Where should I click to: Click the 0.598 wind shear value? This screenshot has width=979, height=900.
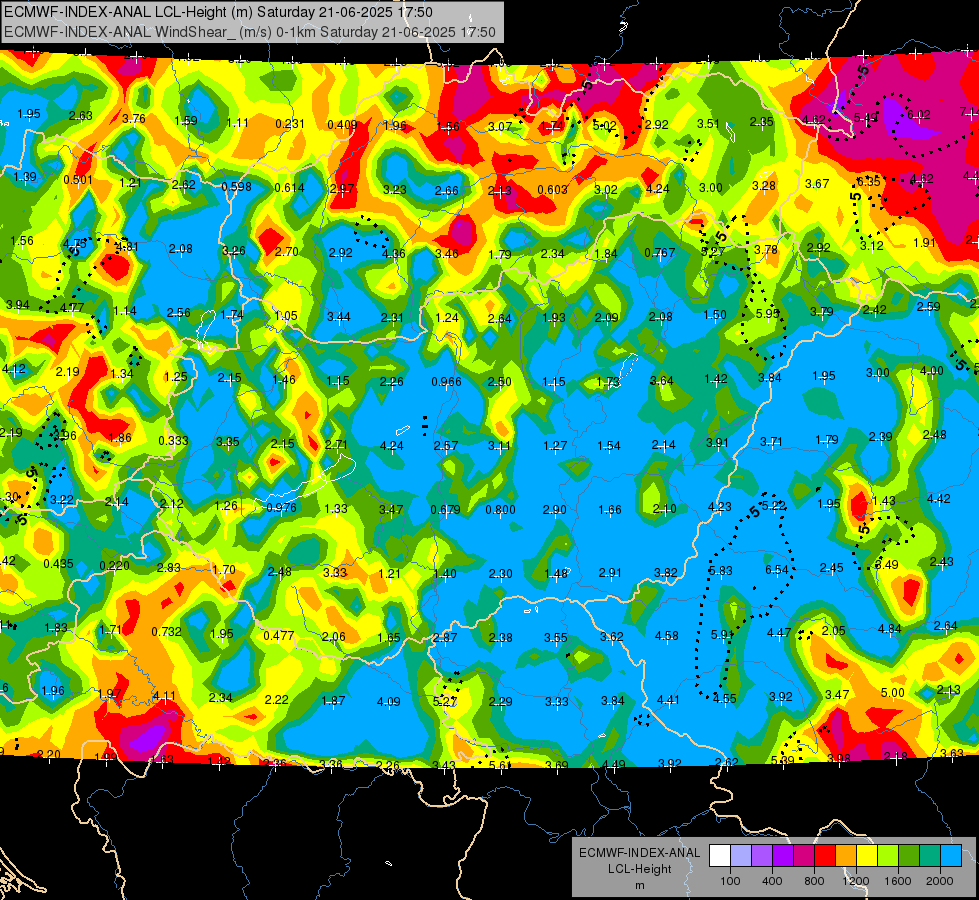coord(237,187)
